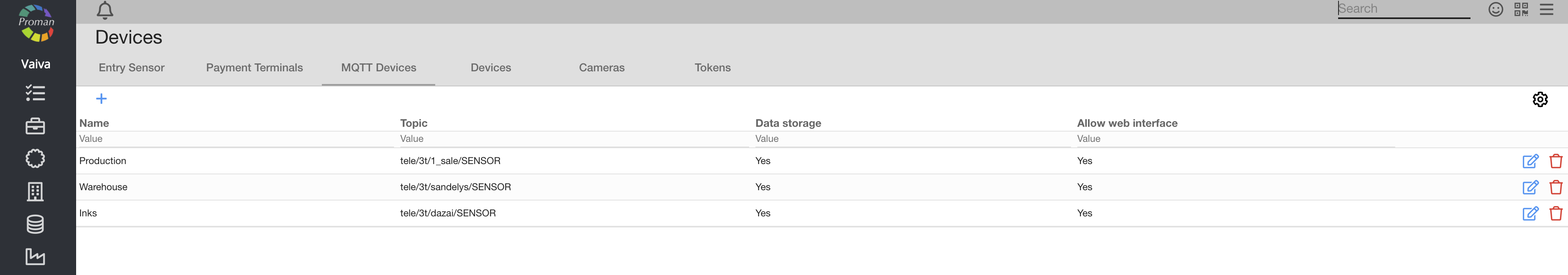
Task: Open the briefcase sidebar icon
Action: pyautogui.click(x=35, y=126)
